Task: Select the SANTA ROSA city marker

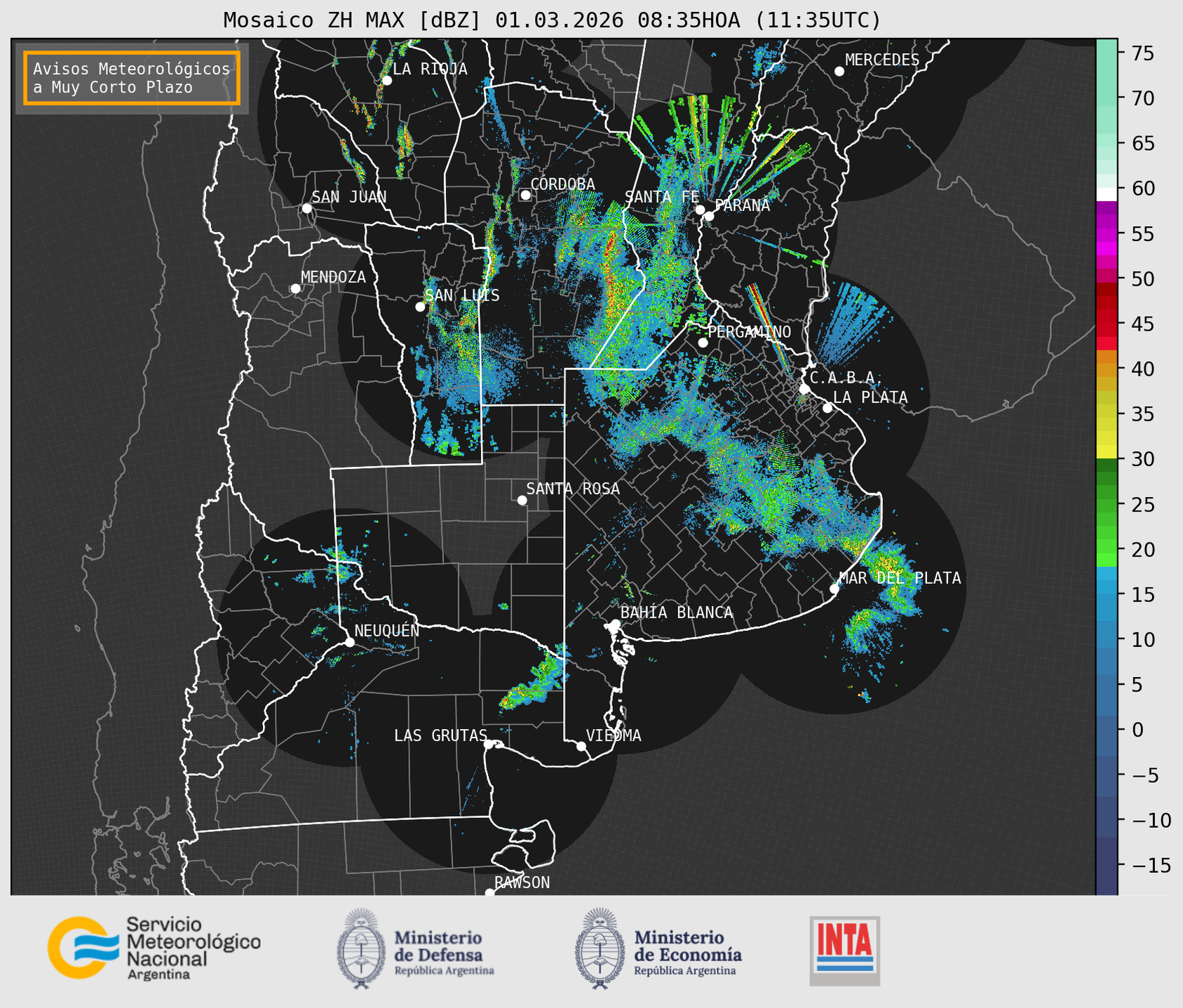Action: (x=522, y=500)
